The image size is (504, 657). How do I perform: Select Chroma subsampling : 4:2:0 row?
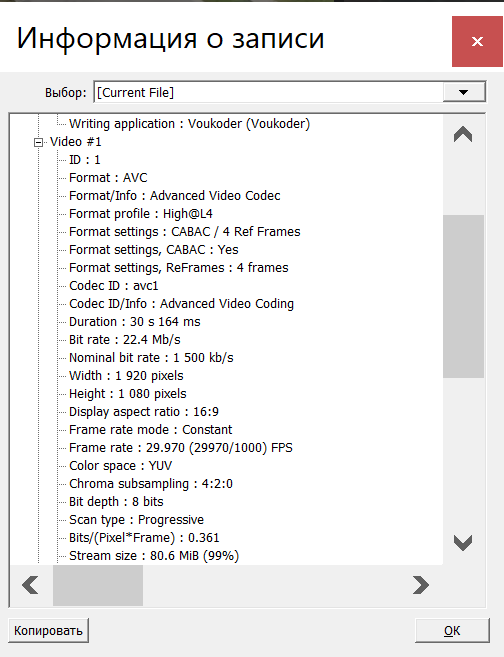(151, 484)
